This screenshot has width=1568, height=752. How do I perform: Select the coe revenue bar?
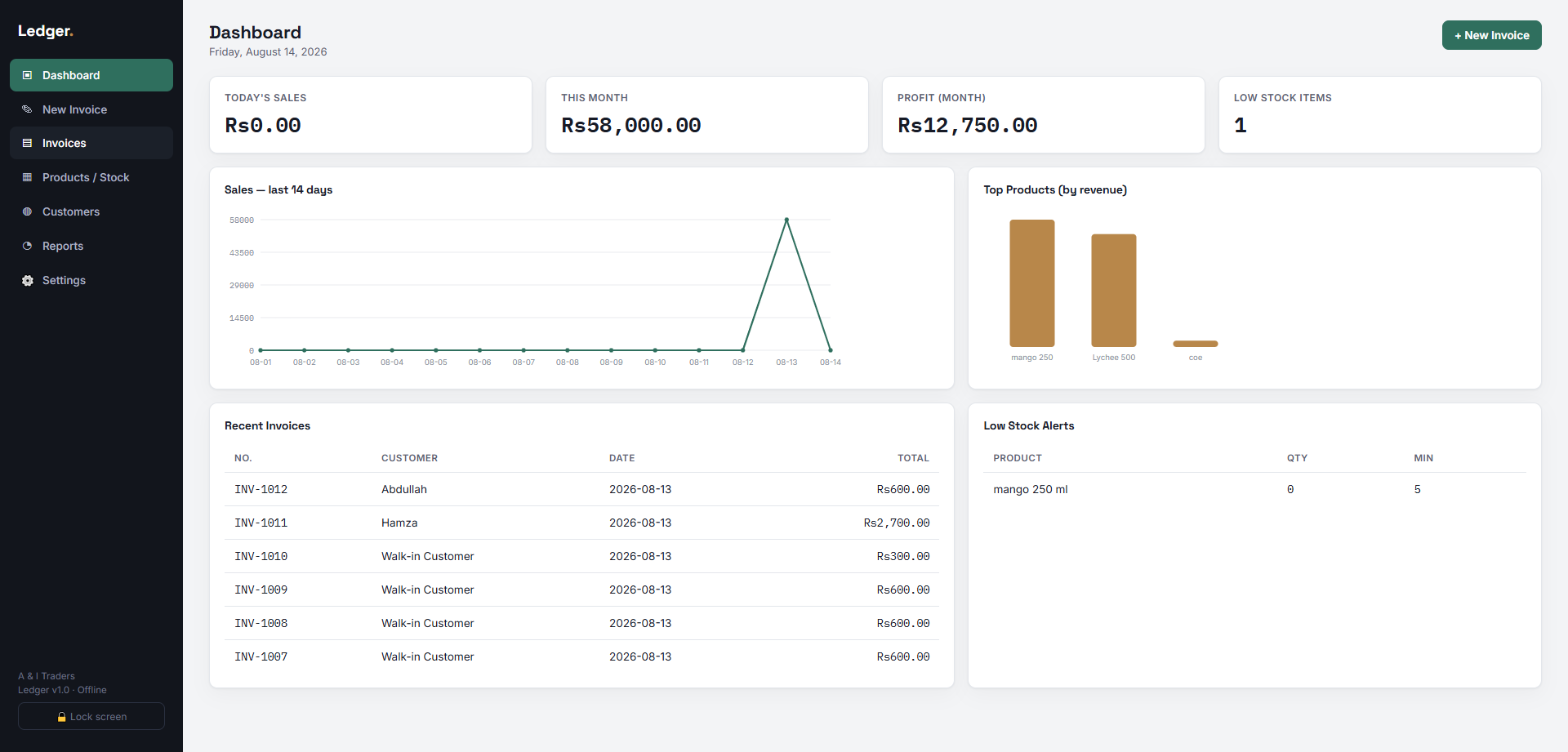pyautogui.click(x=1196, y=344)
